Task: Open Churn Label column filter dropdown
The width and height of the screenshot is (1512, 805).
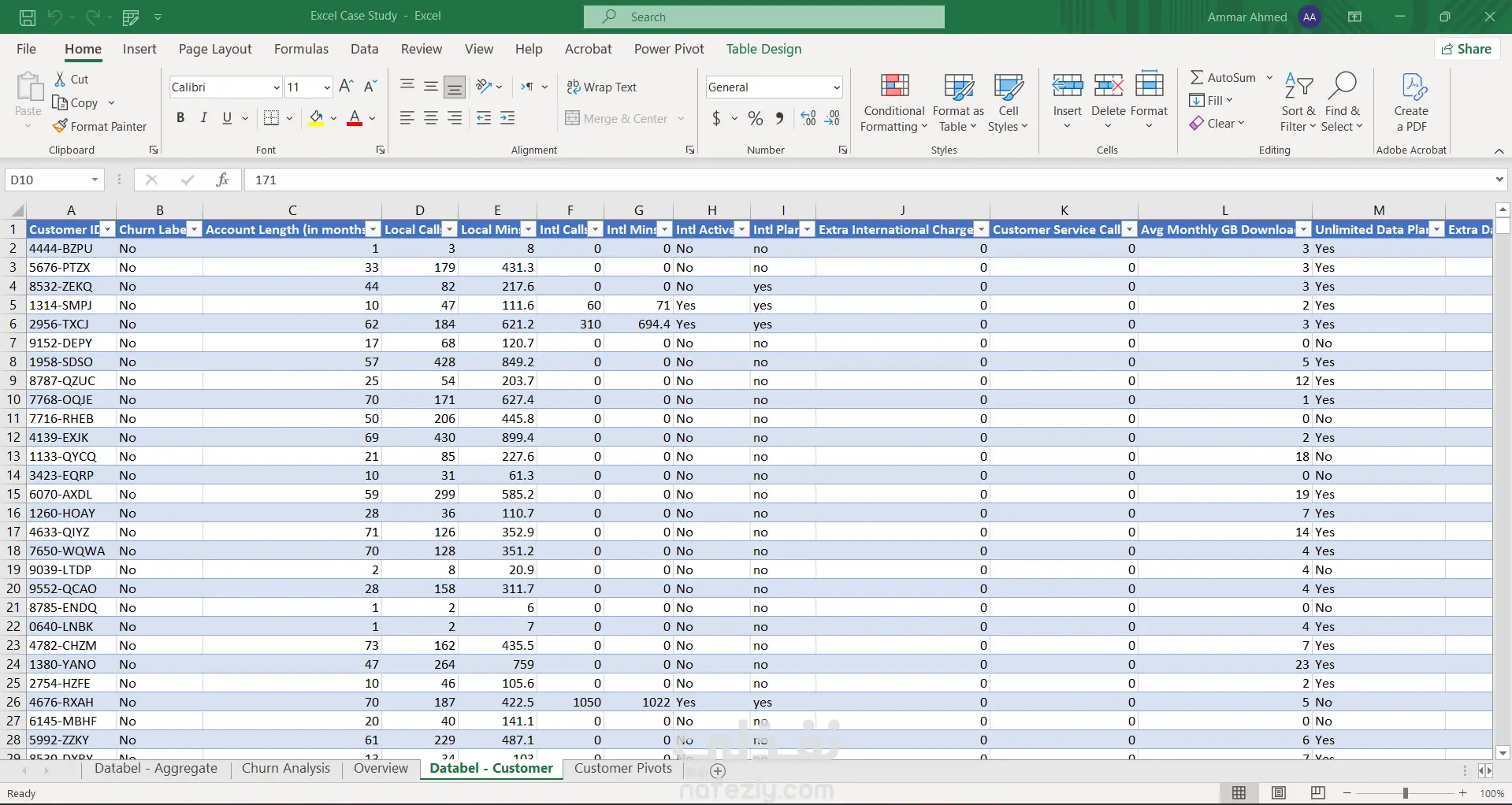Action: (x=195, y=229)
